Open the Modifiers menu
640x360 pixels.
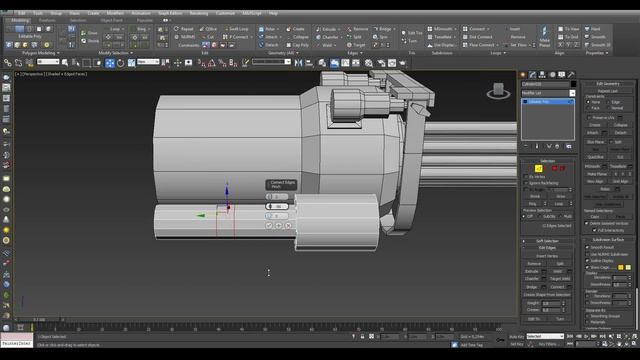click(115, 13)
